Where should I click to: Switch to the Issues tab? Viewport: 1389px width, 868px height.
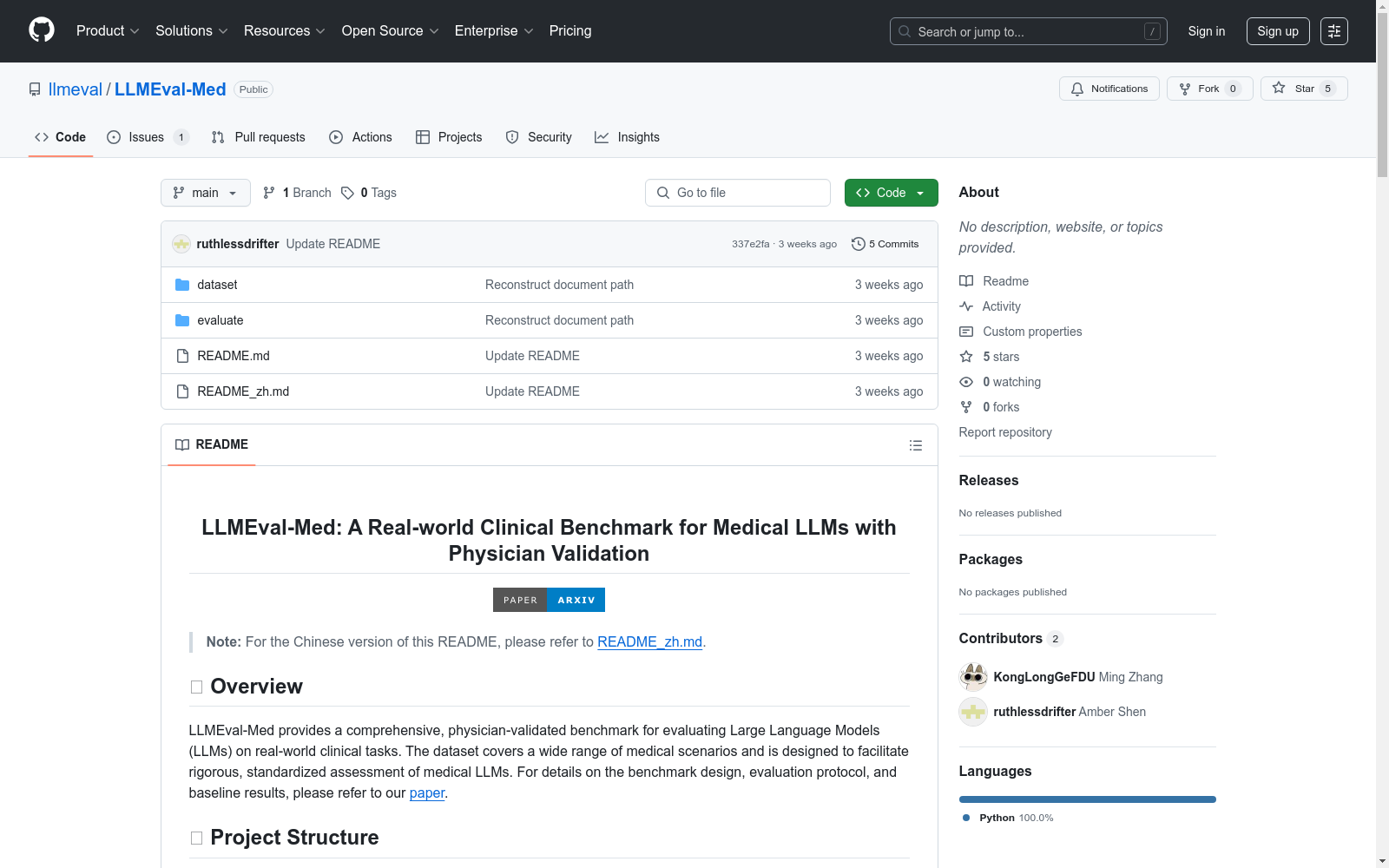coord(148,137)
